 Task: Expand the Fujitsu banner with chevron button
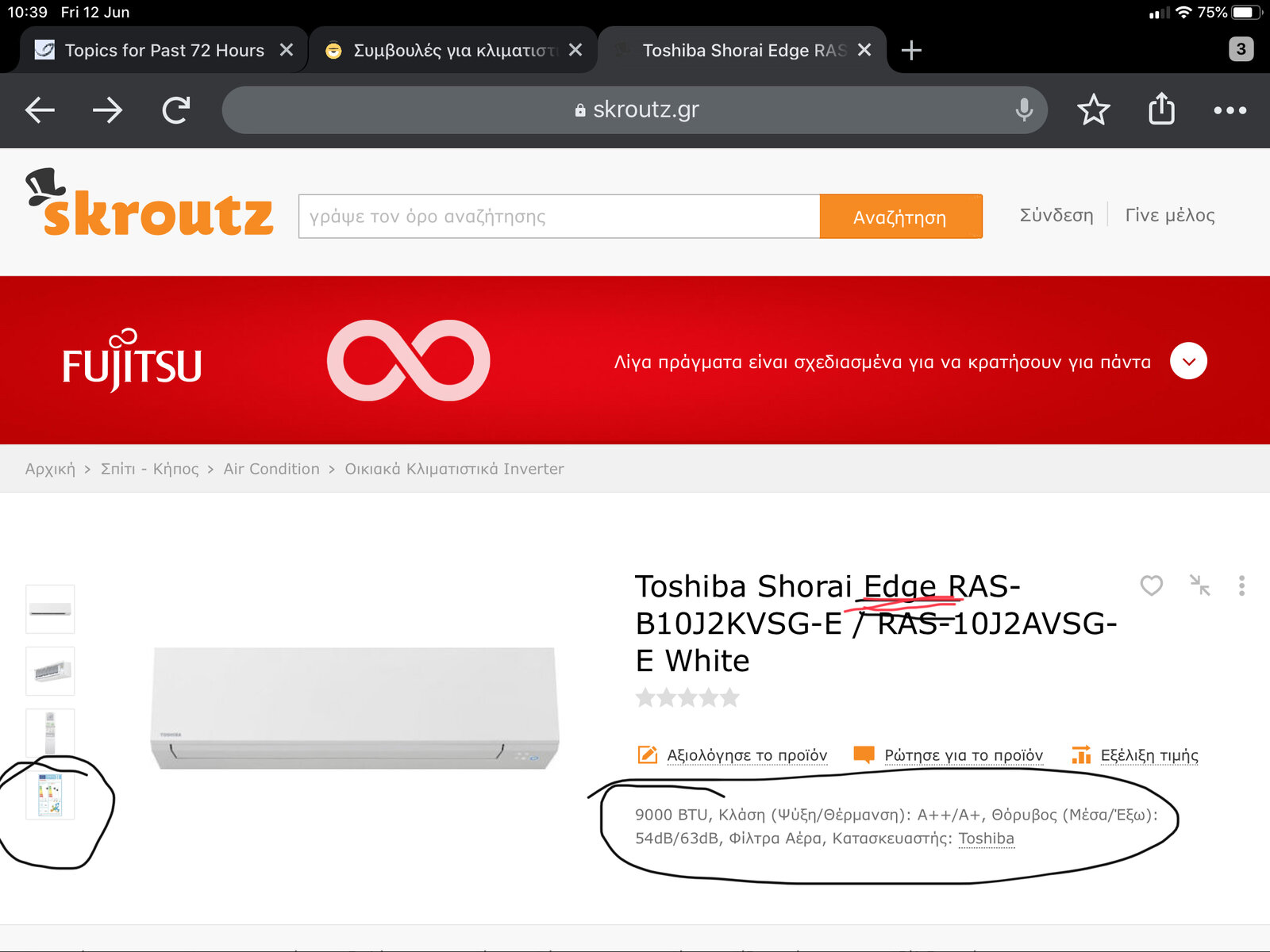click(1188, 361)
